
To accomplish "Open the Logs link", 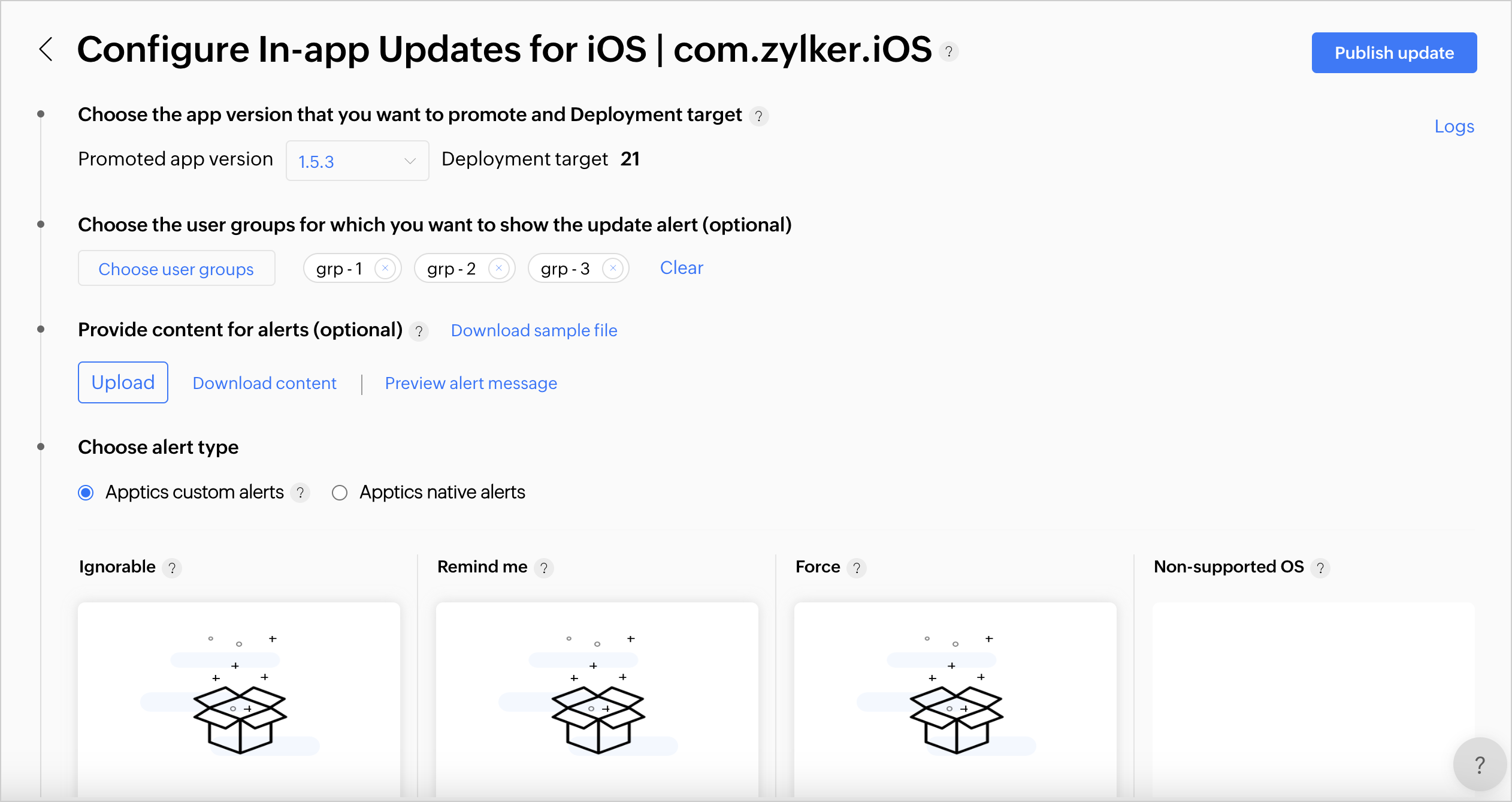I will (1454, 126).
